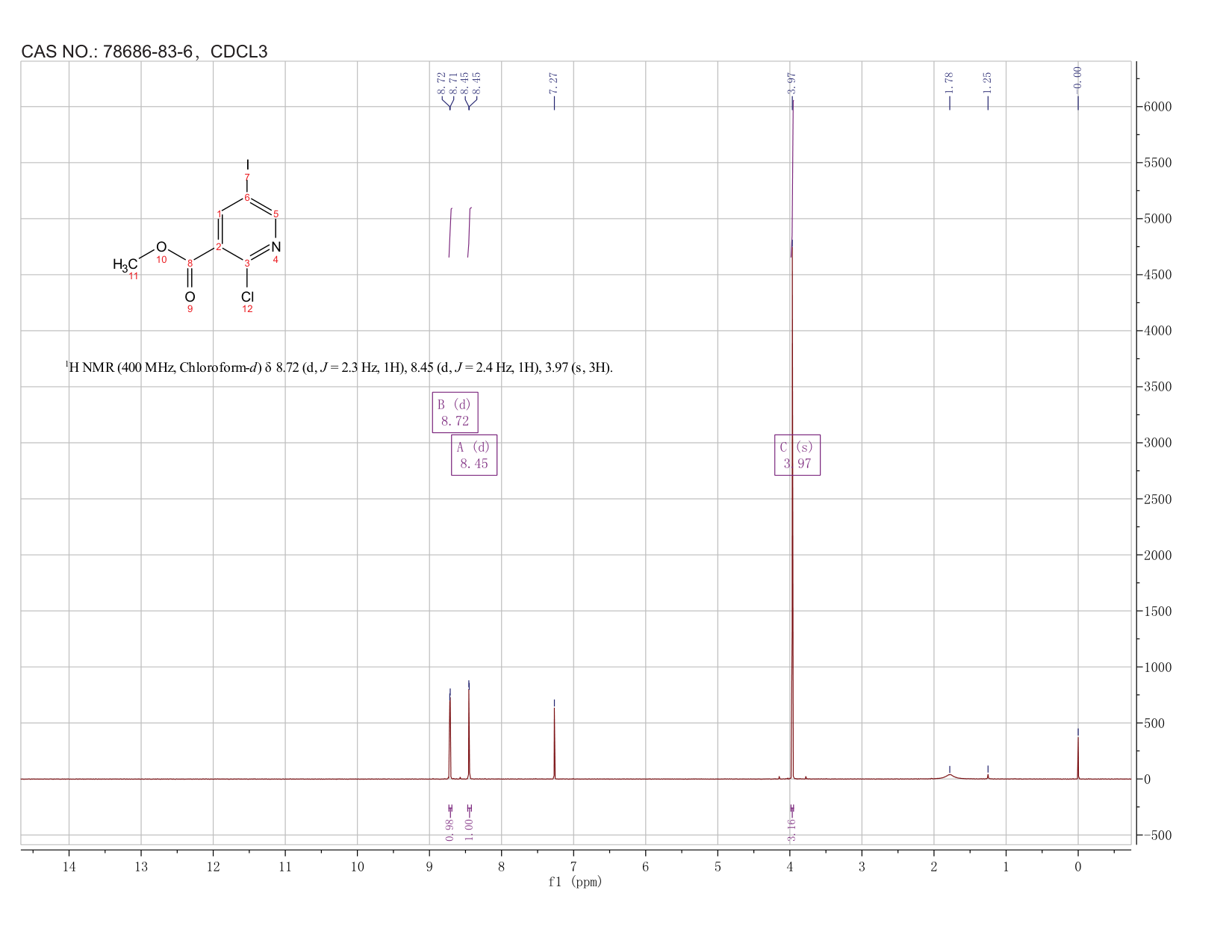Select the 0.98 integral value label
The height and width of the screenshot is (952, 1232).
coord(449,830)
